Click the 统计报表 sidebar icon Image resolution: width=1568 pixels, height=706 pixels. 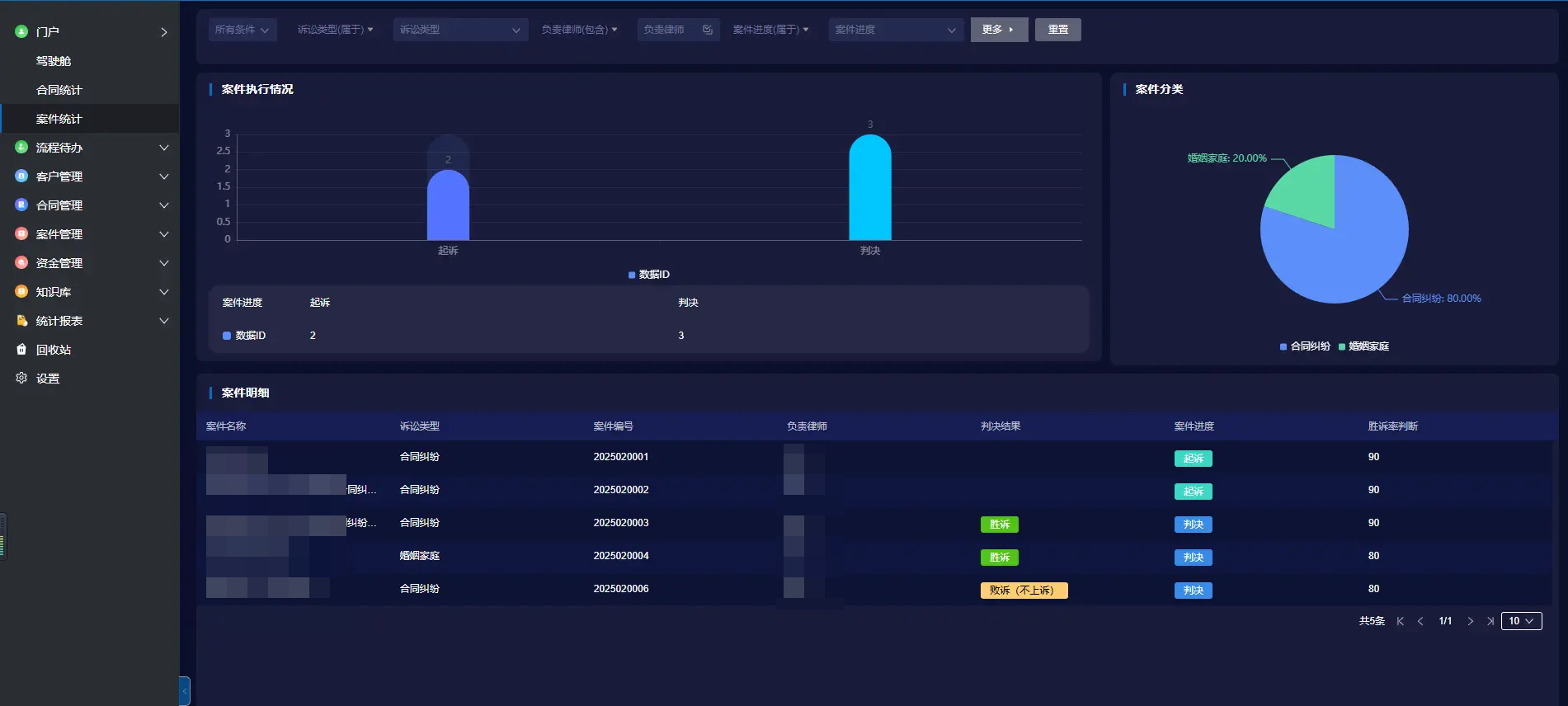point(21,321)
